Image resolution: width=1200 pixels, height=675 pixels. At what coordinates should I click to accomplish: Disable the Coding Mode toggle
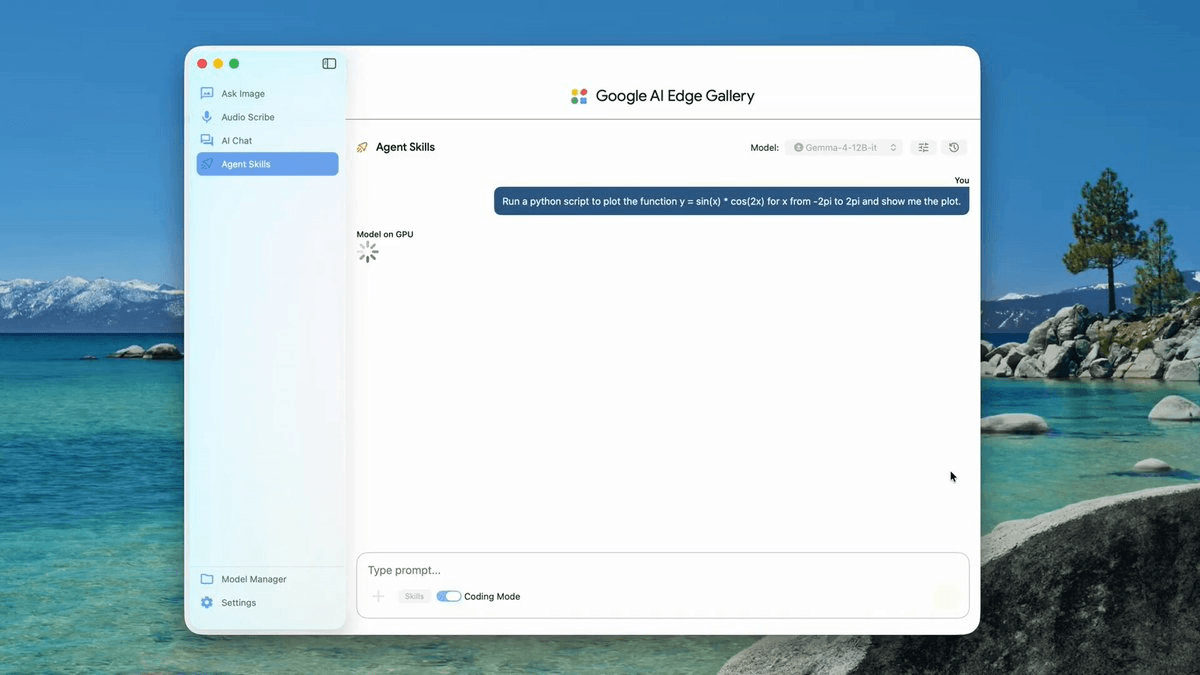point(449,596)
